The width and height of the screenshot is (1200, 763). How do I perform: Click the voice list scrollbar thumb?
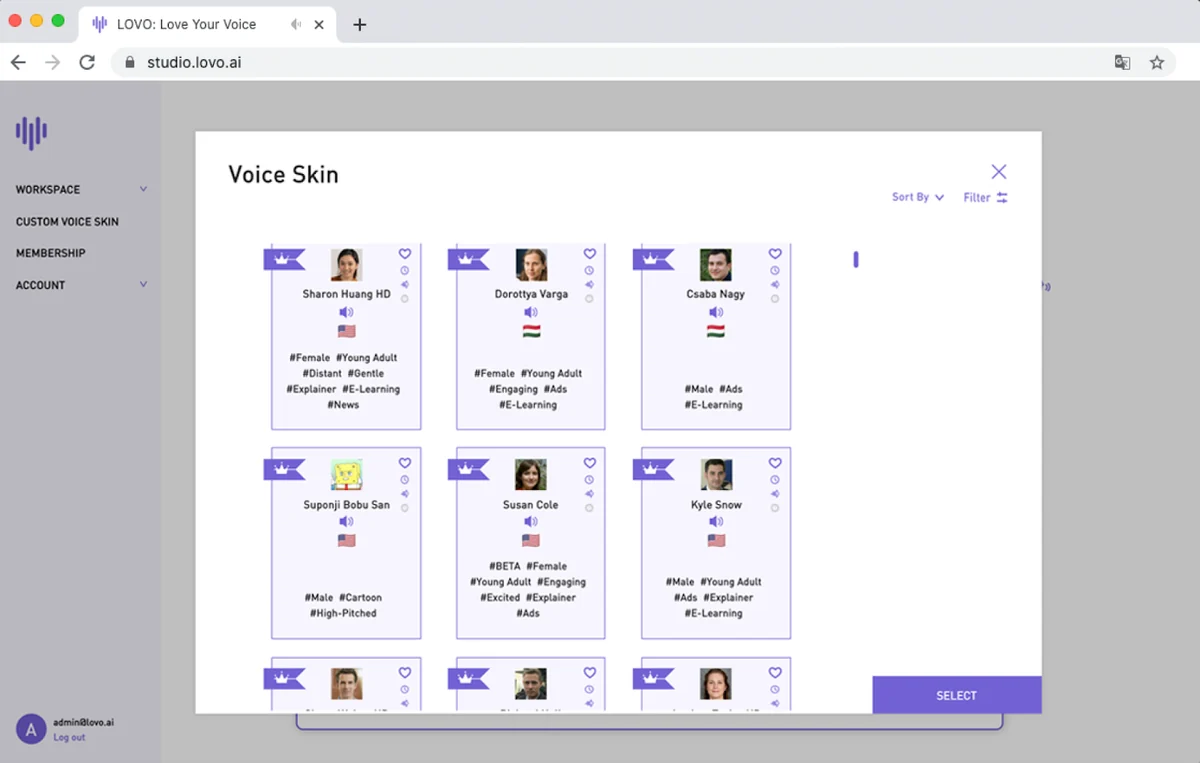856,260
